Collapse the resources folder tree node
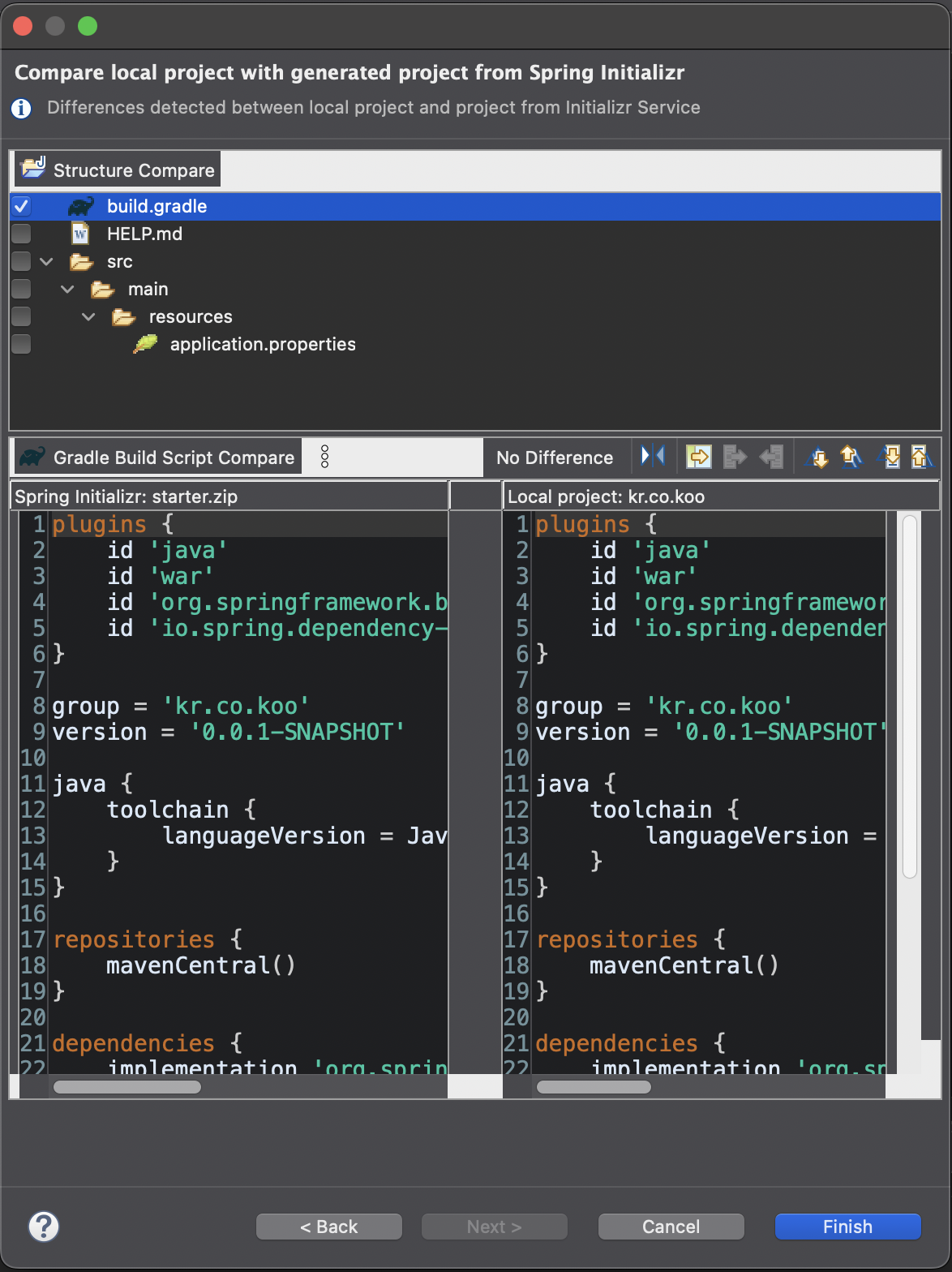The image size is (952, 1272). coord(88,316)
